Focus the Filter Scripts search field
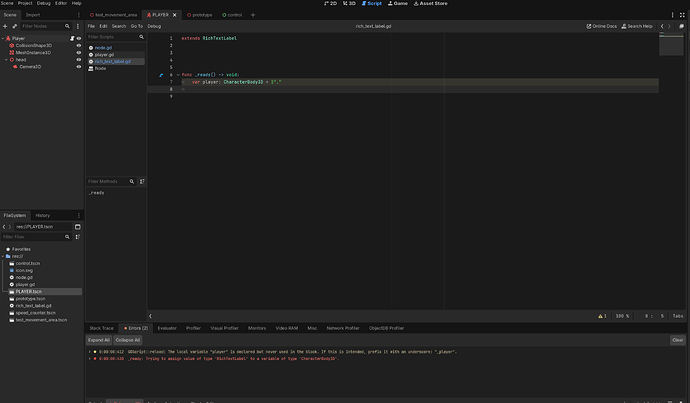The height and width of the screenshot is (403, 690). pos(112,37)
